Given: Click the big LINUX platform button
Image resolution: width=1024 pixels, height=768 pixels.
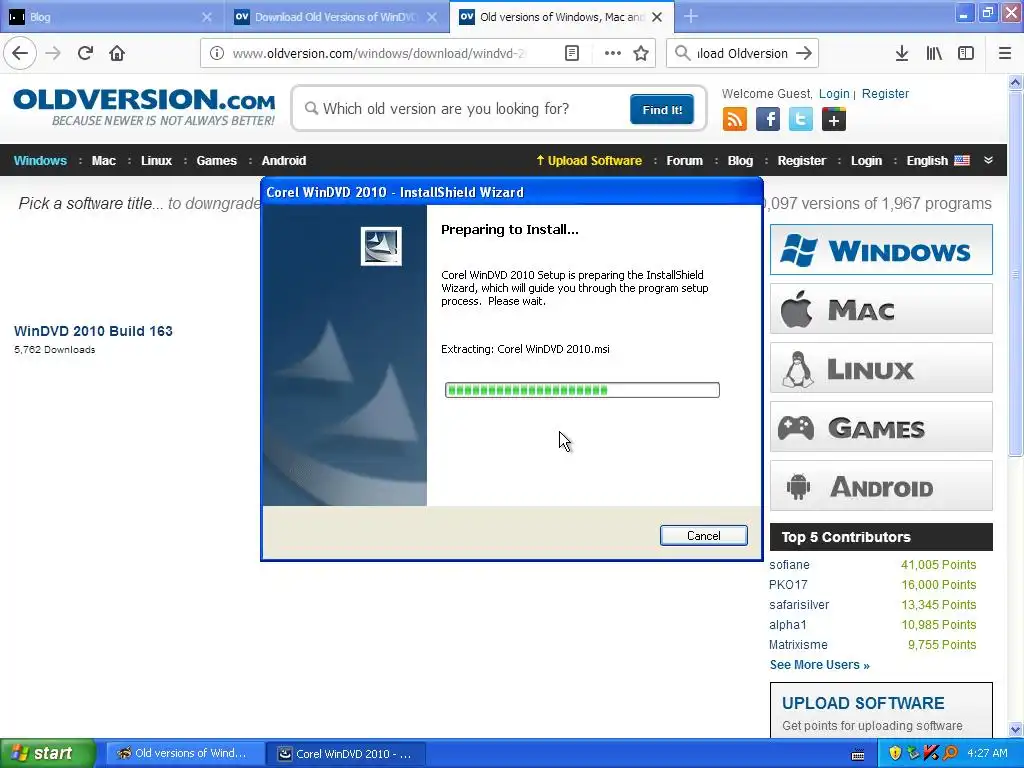Looking at the screenshot, I should pos(881,368).
